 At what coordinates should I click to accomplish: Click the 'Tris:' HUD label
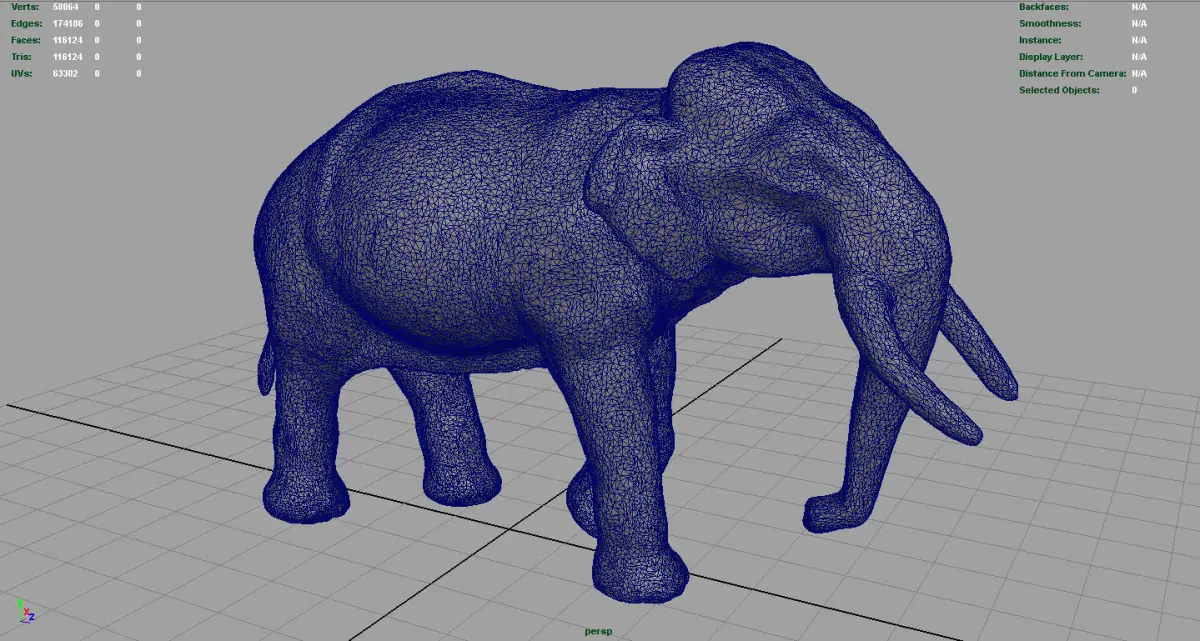pos(22,57)
